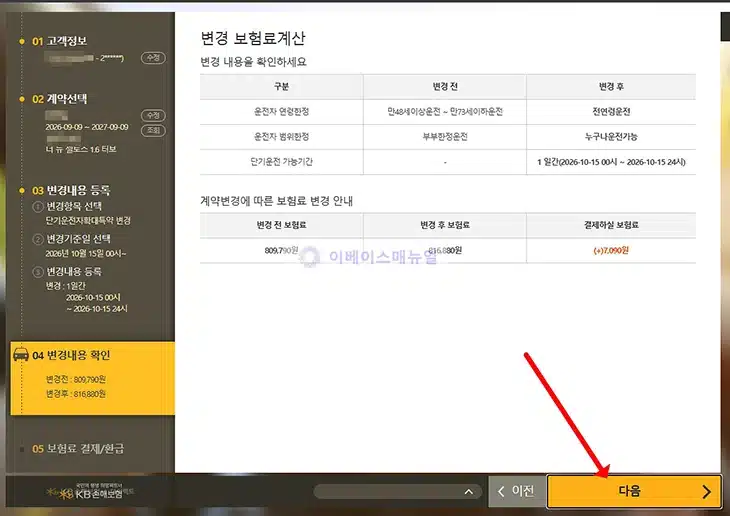Click the 변경 후 column header
The image size is (730, 516).
pos(611,87)
